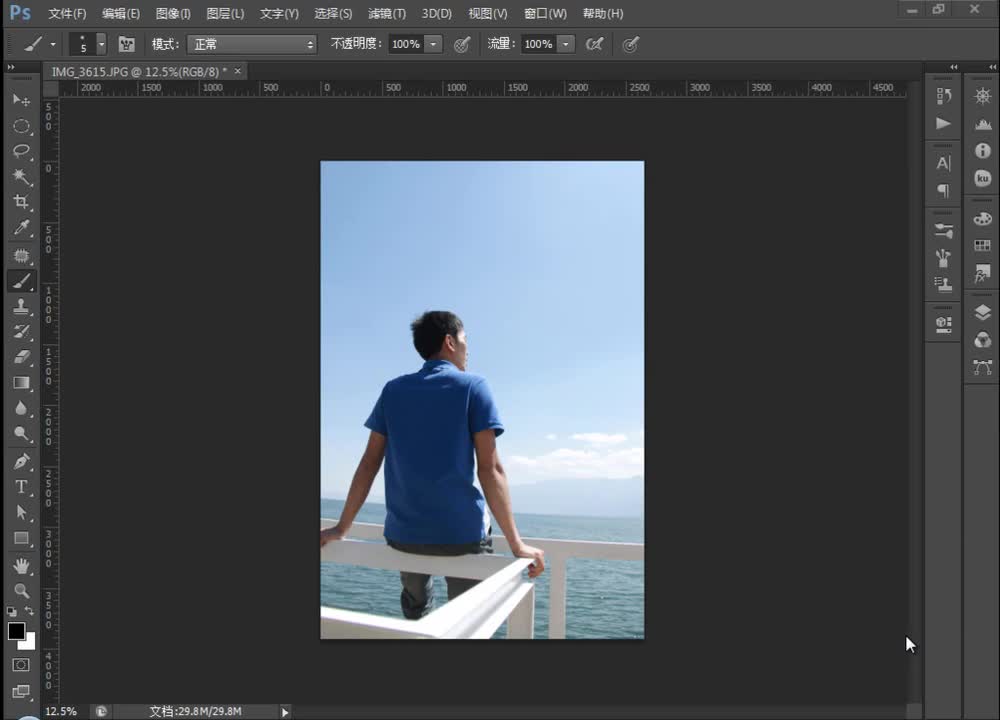1000x720 pixels.
Task: Toggle Quick Mask mode
Action: point(21,664)
